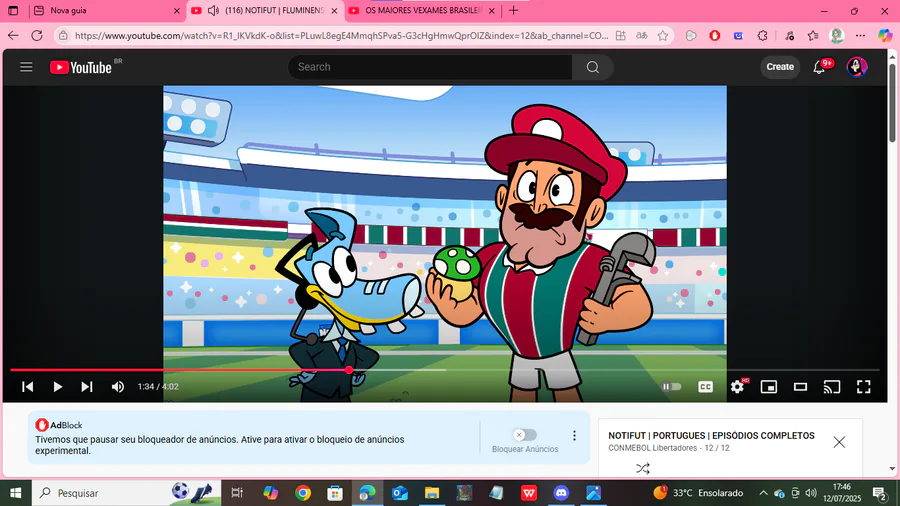
Task: Open the Favorites list icon
Action: pyautogui.click(x=813, y=36)
